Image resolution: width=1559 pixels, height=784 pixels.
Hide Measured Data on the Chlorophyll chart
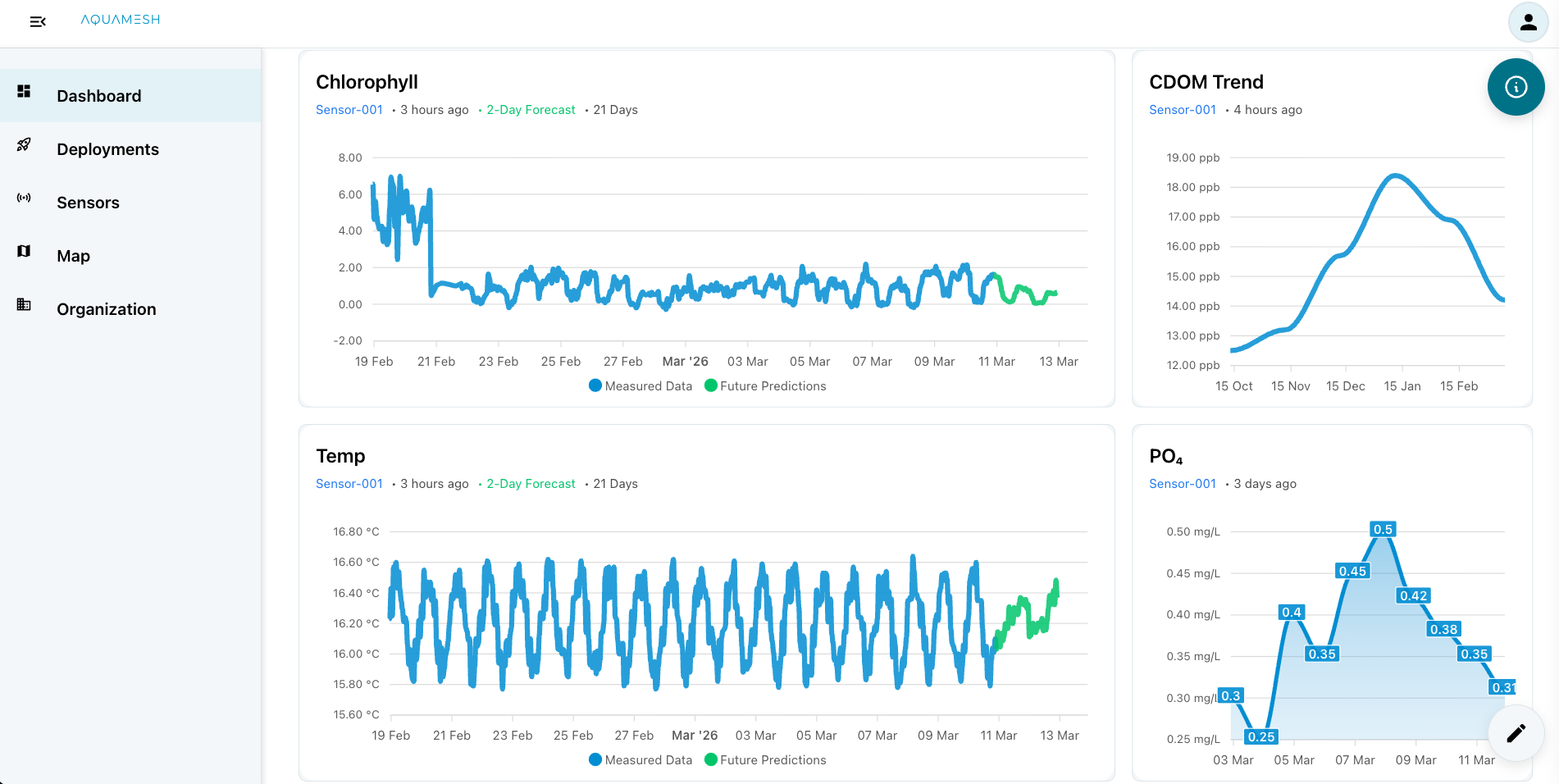point(640,385)
